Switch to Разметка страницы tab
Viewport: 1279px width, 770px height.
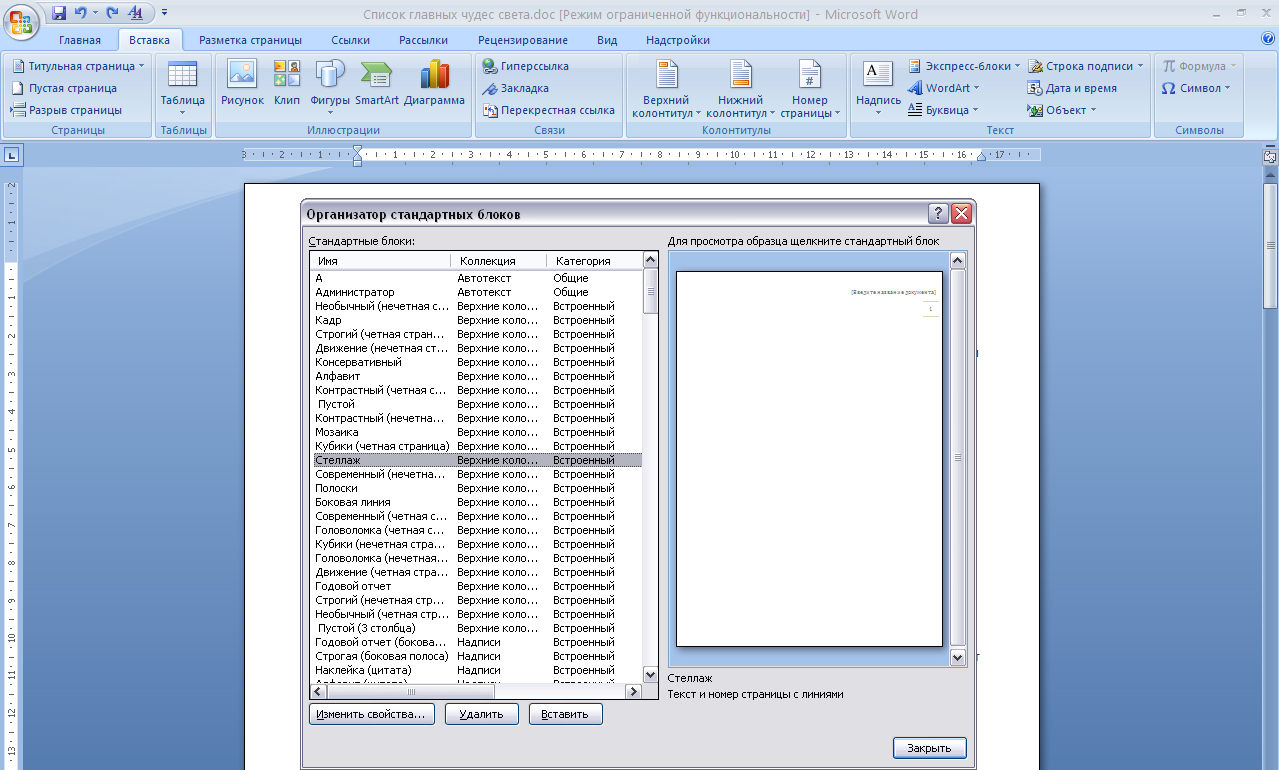250,40
